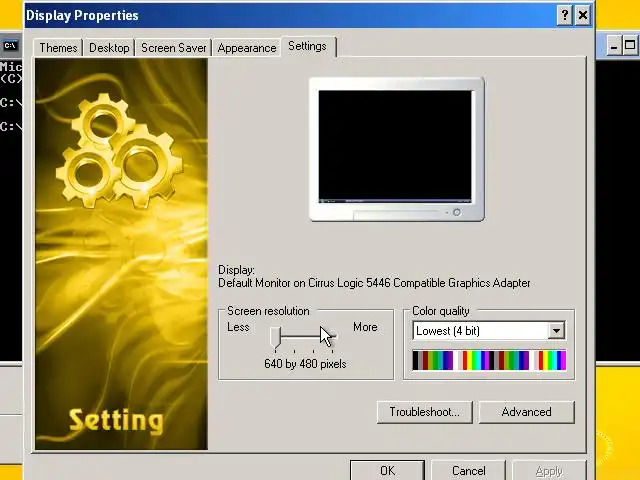Image resolution: width=640 pixels, height=480 pixels.
Task: Open the Color quality dropdown
Action: tap(489, 331)
